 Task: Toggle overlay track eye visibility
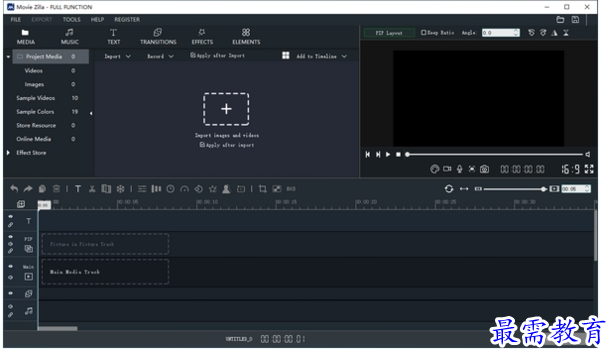(11, 293)
